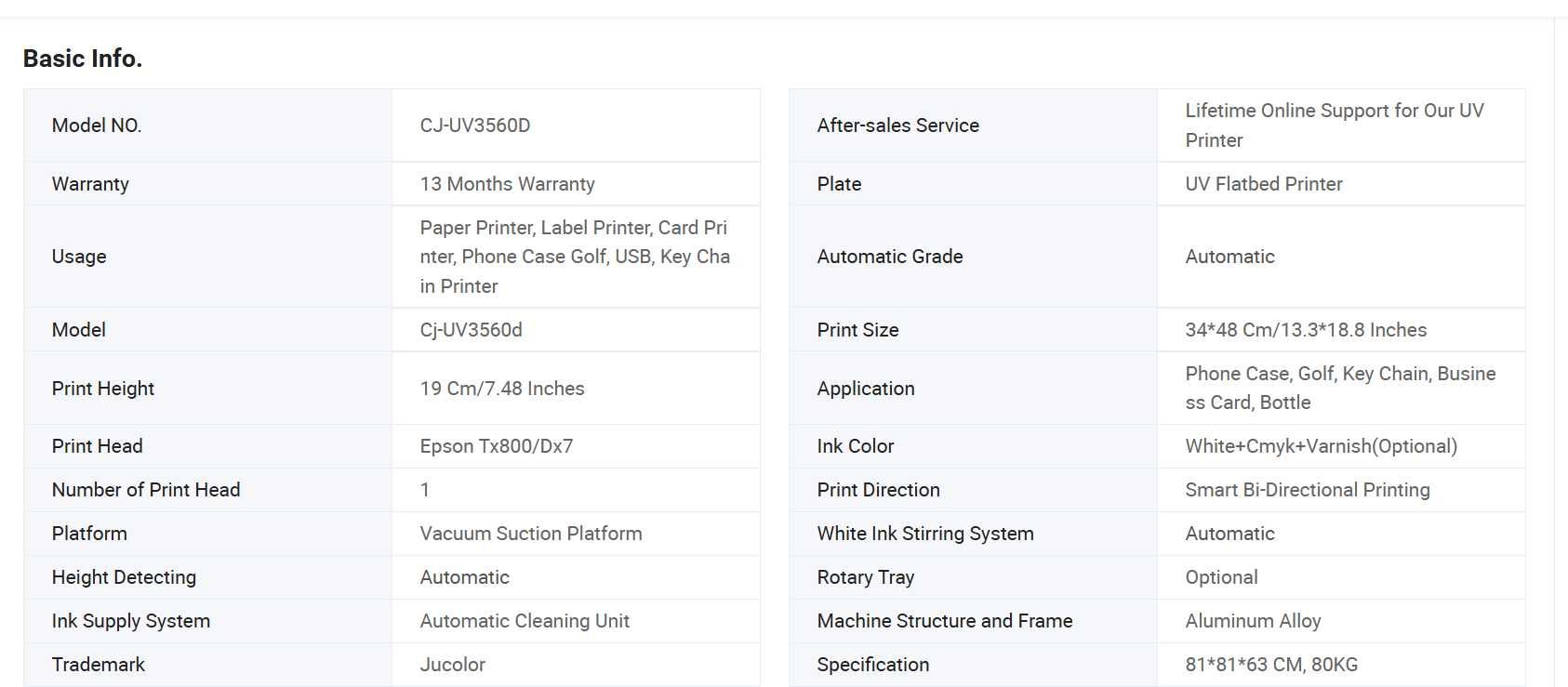Select the 'Automatic' value for Automatic Grade

(x=1230, y=257)
